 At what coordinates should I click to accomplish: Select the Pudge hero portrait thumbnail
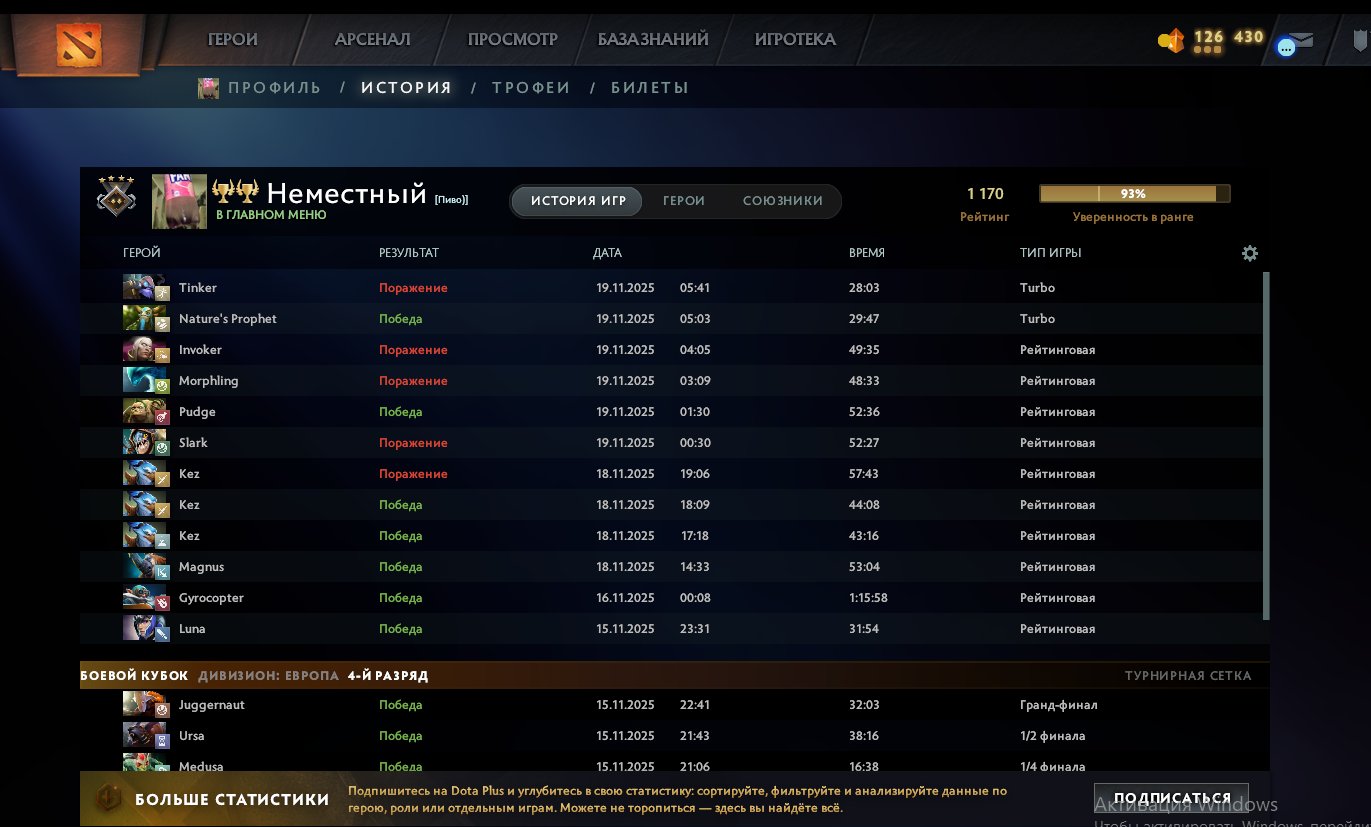coord(146,411)
